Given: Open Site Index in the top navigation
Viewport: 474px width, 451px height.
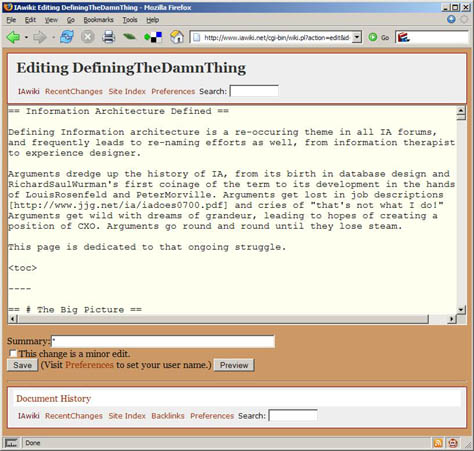Looking at the screenshot, I should coord(127,91).
